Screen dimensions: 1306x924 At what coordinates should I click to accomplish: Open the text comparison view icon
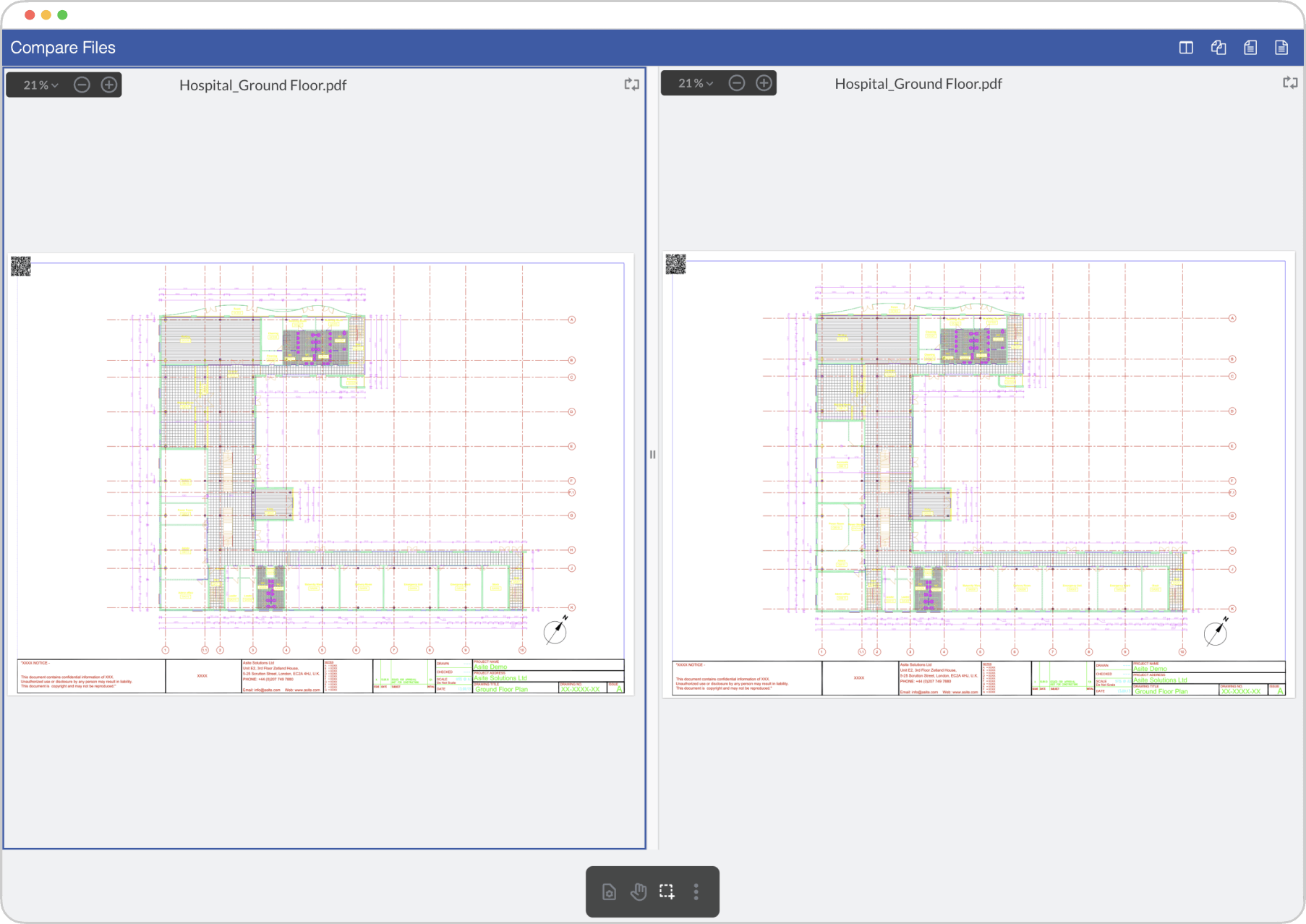tap(1250, 48)
